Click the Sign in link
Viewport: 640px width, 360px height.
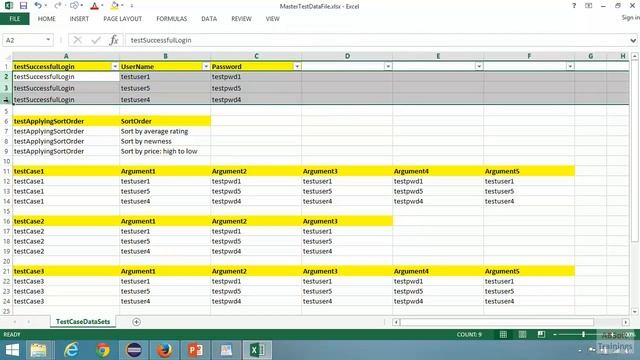tap(630, 18)
